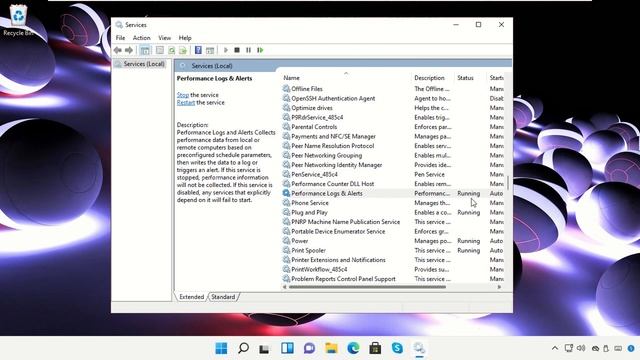
Task: Open the Properties toolbar icon
Action: (160, 50)
